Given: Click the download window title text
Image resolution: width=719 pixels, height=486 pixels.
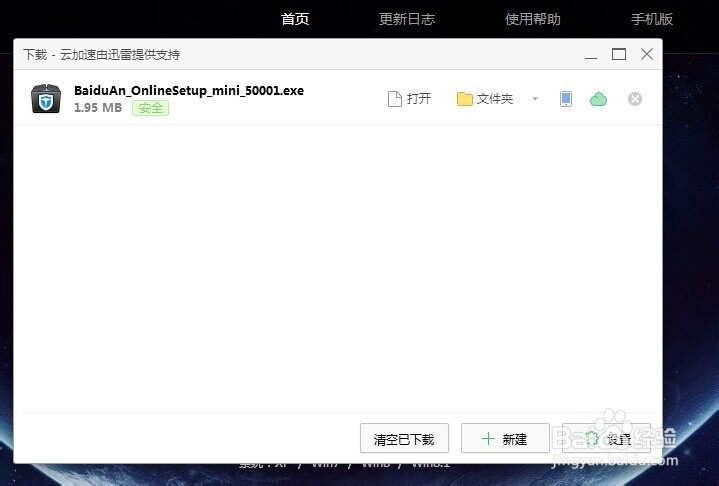Looking at the screenshot, I should [101, 55].
